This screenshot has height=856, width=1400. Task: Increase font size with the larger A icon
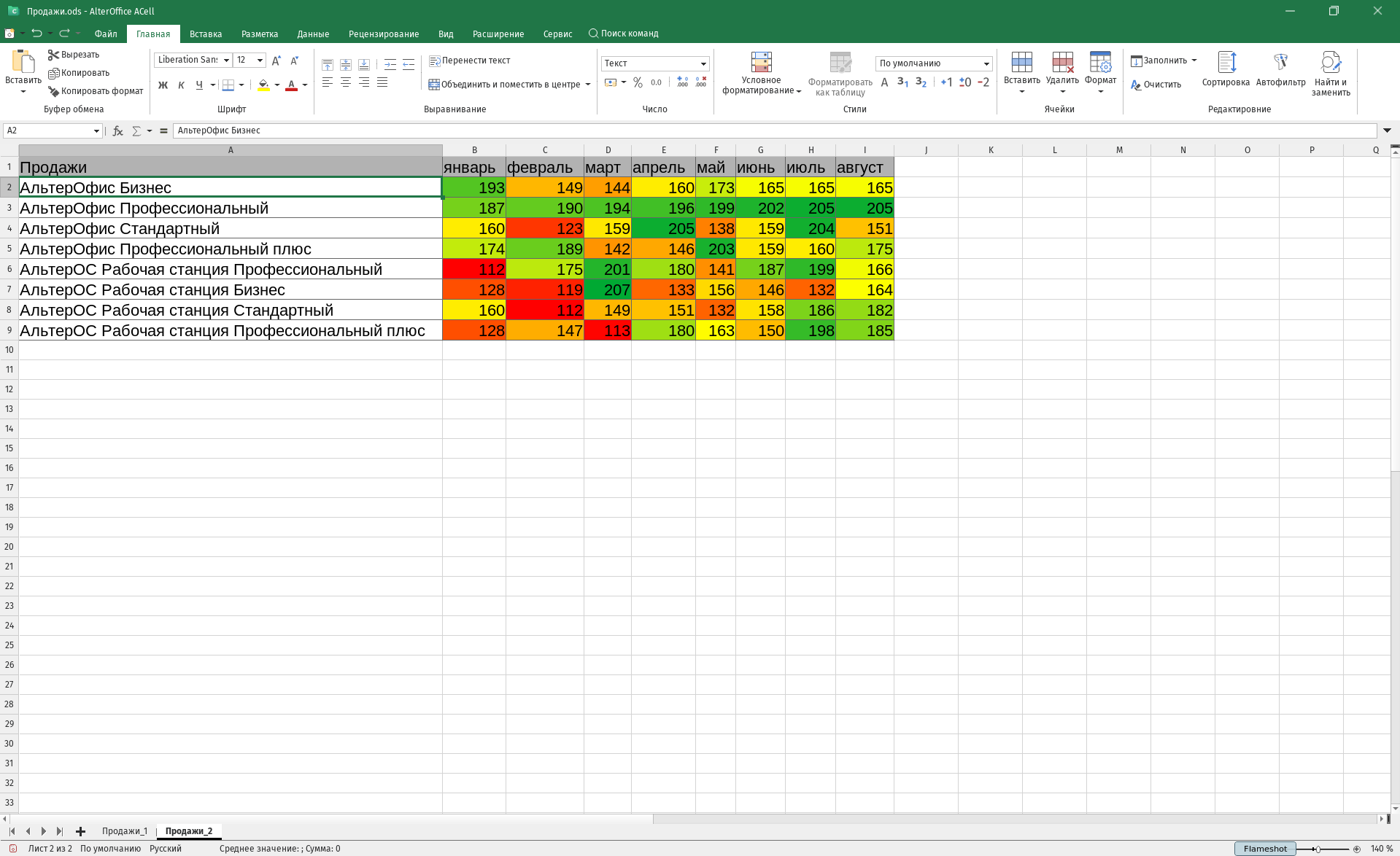tap(276, 61)
